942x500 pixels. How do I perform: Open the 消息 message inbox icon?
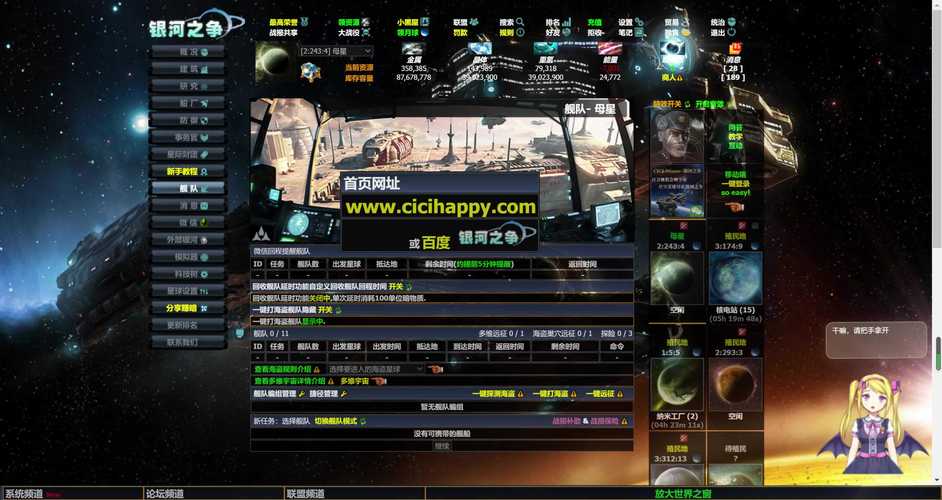click(x=735, y=49)
